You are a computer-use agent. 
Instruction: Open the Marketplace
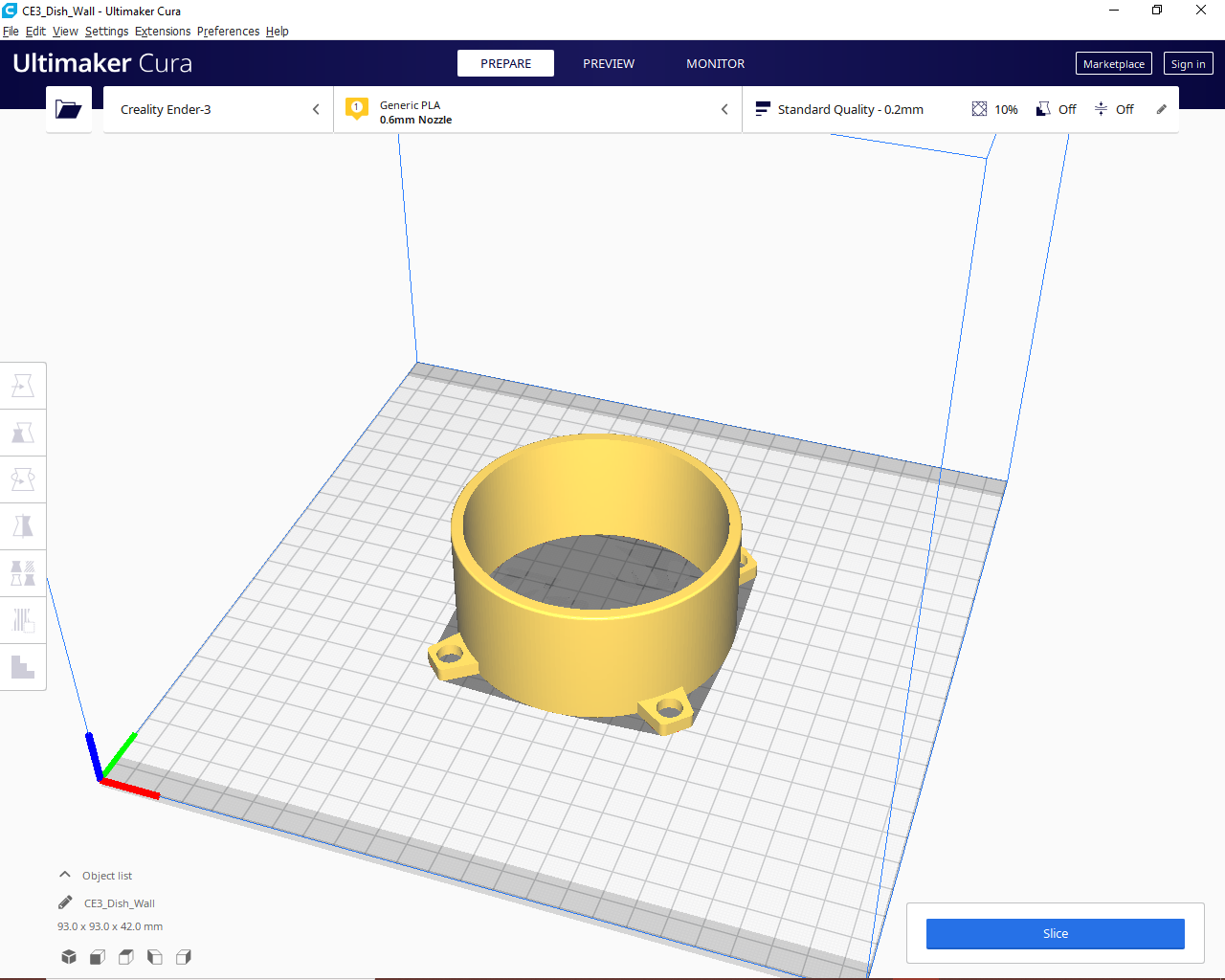pyautogui.click(x=1114, y=64)
